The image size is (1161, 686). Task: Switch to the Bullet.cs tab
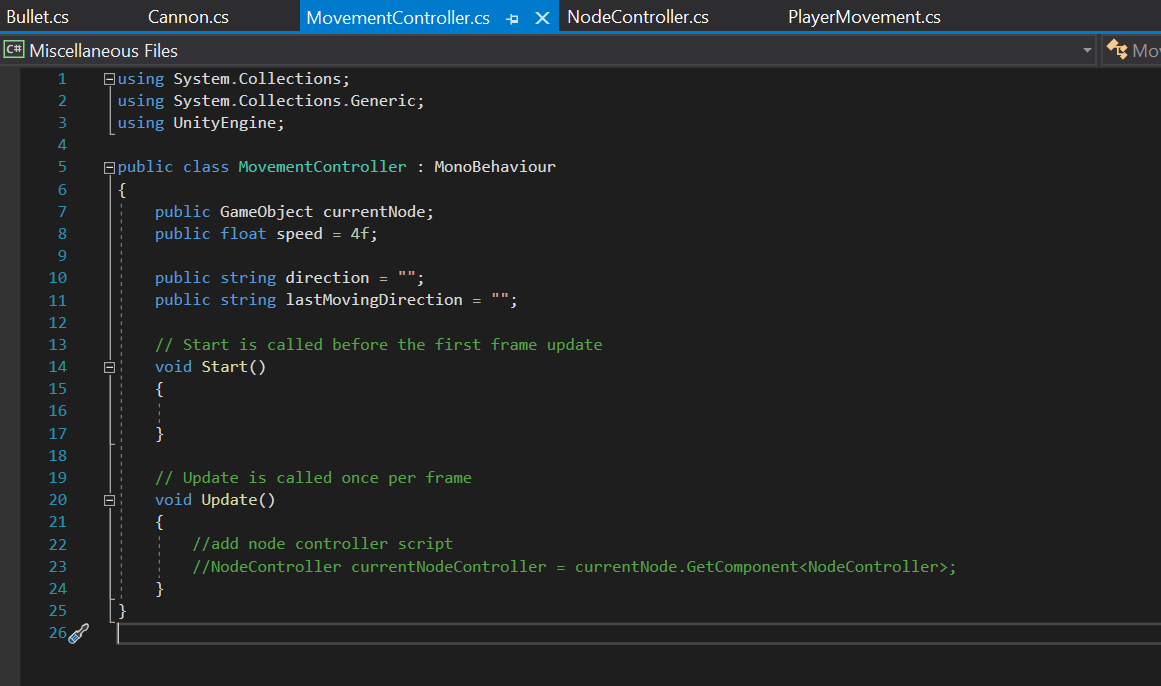click(x=38, y=16)
